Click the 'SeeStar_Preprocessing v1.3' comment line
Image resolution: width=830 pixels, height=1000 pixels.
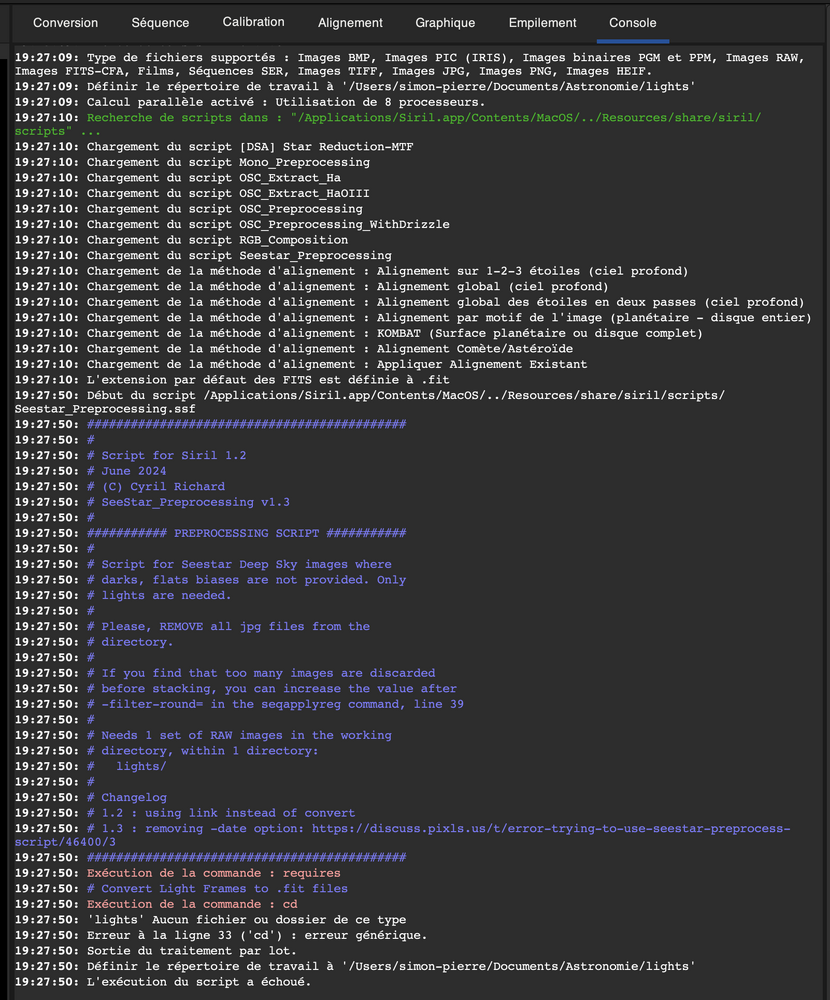[195, 502]
